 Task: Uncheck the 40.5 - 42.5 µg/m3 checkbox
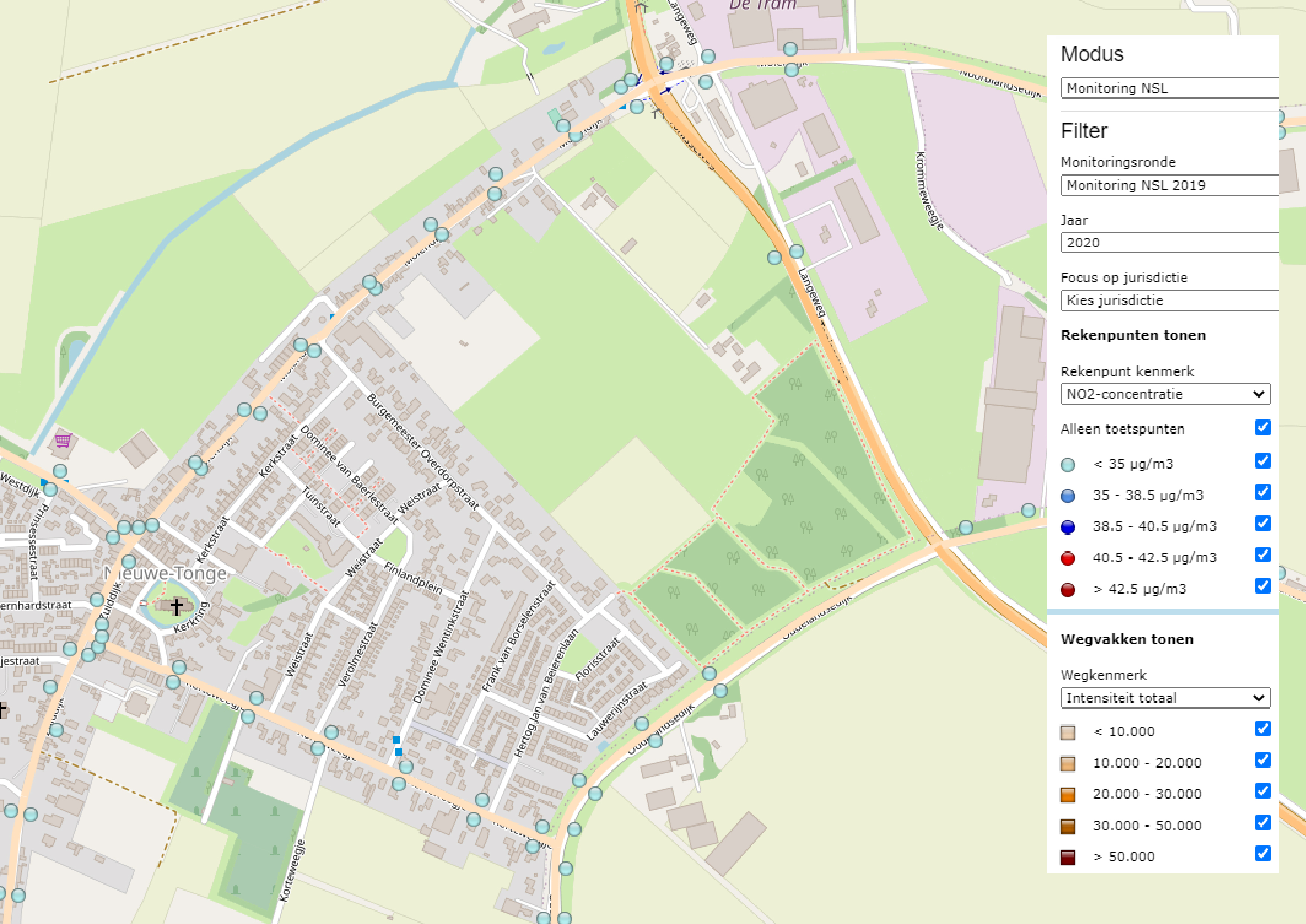1262,555
